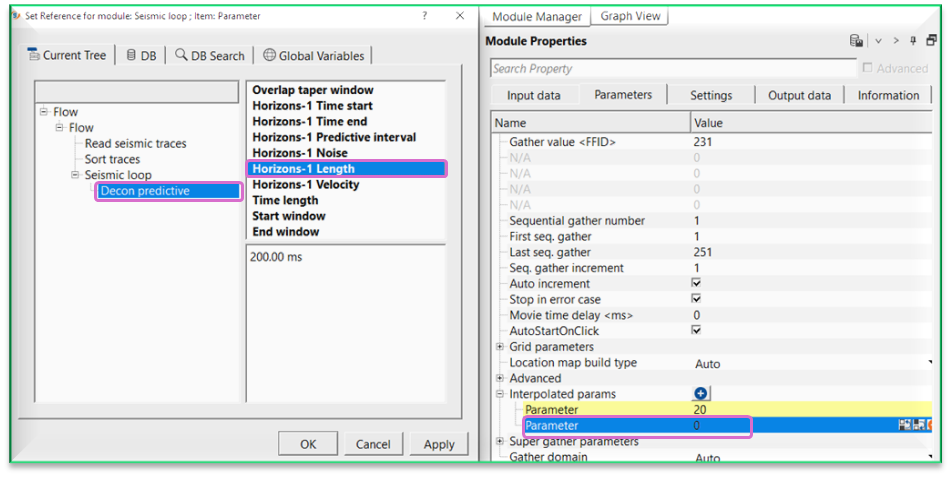
Task: Collapse the Seismic loop tree node
Action: tap(76, 175)
